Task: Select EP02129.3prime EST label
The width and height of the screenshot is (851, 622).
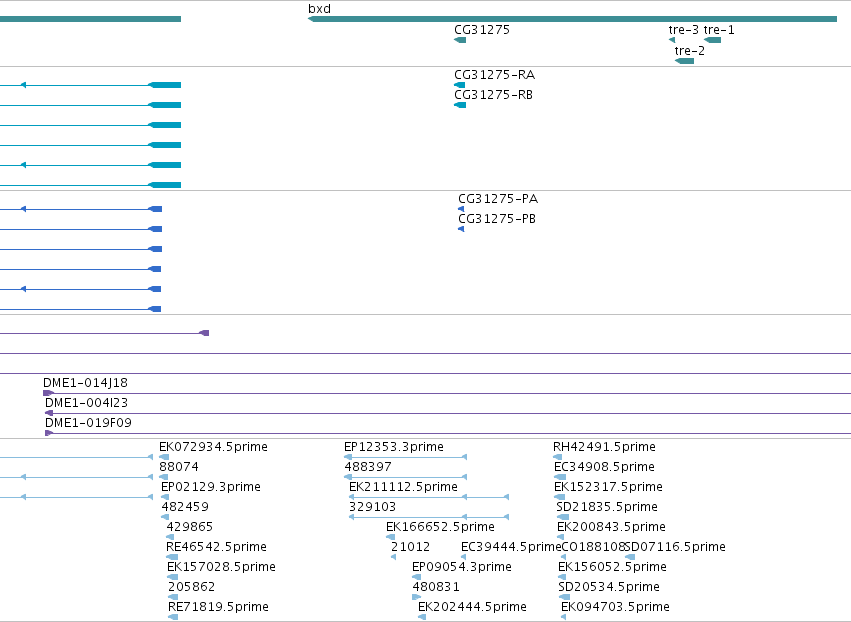Action: 211,487
